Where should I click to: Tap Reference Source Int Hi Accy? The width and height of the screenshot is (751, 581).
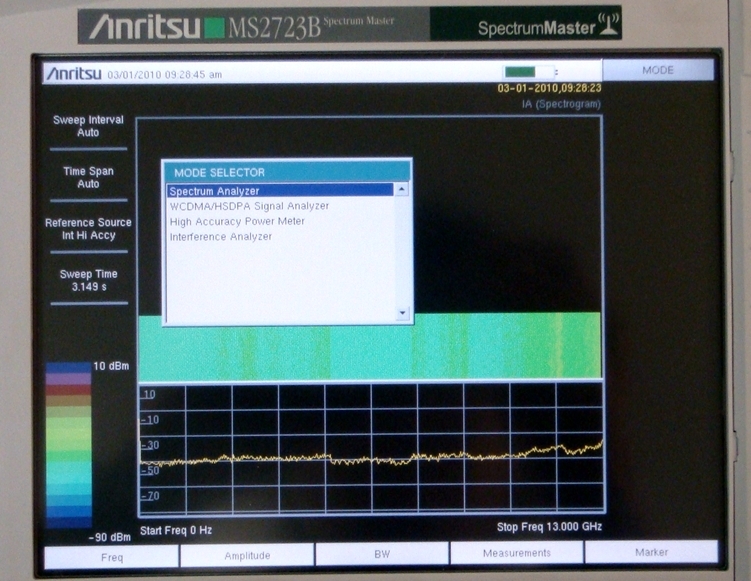pos(88,229)
